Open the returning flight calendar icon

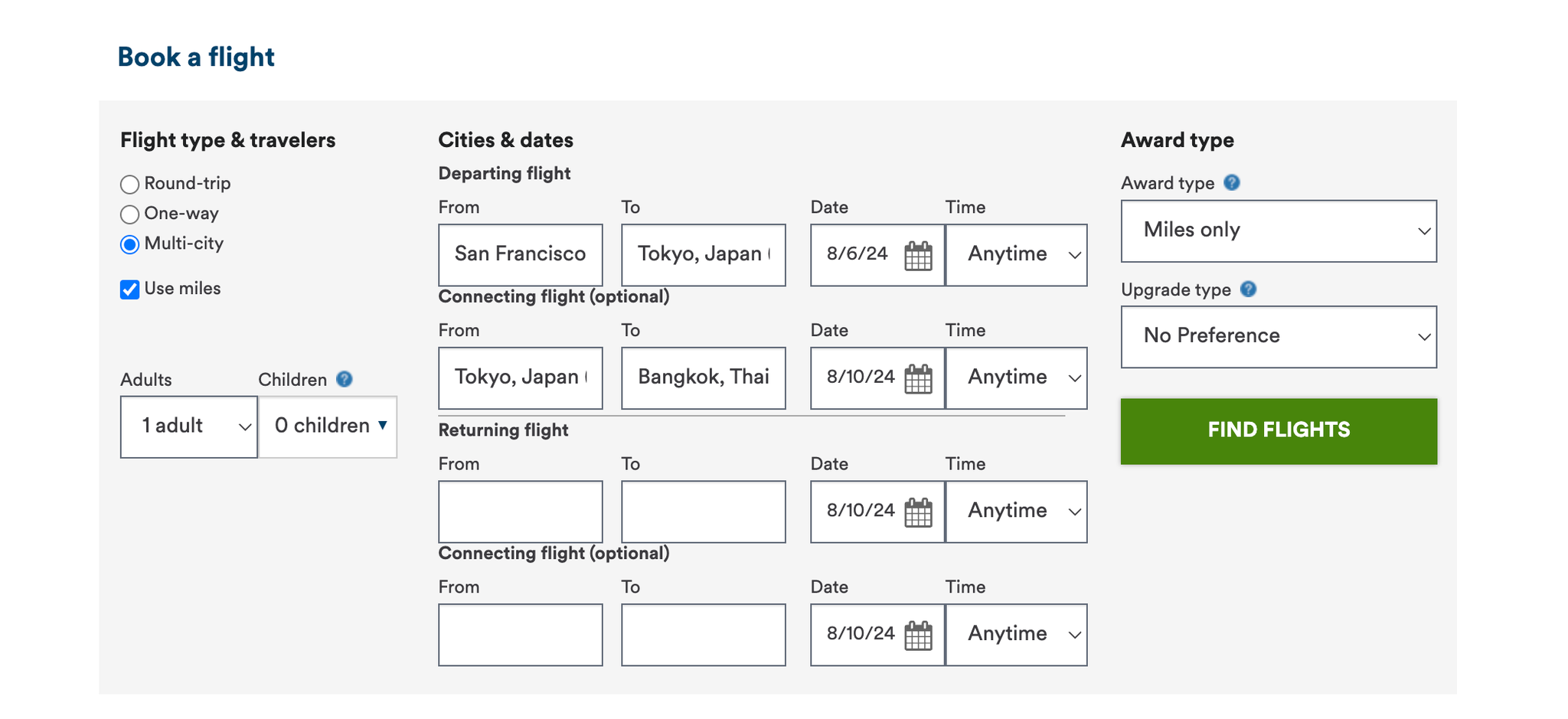coord(919,512)
